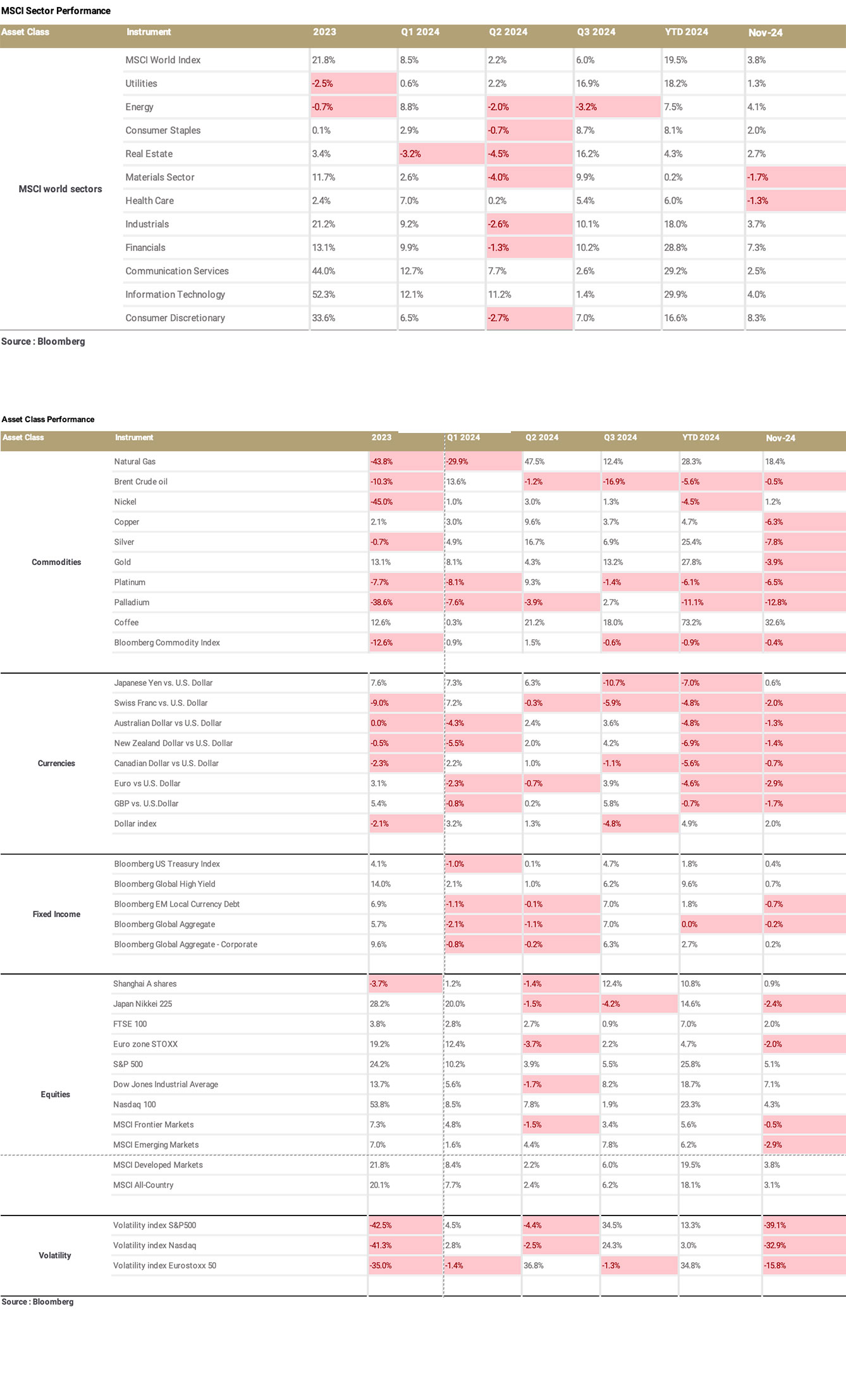Click the MSCI World Index row label
846x1400 pixels.
162,60
